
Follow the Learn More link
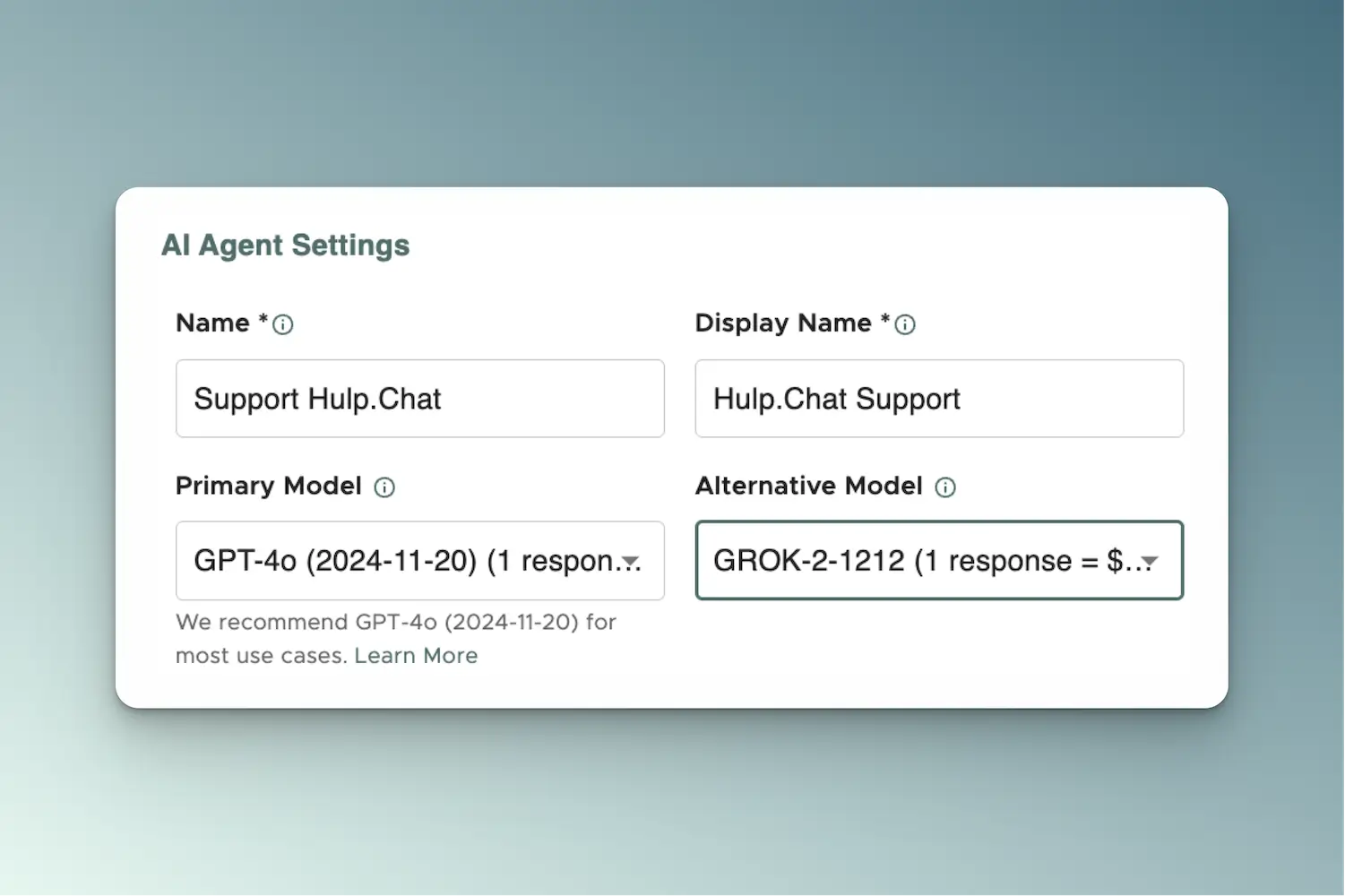[x=416, y=656]
